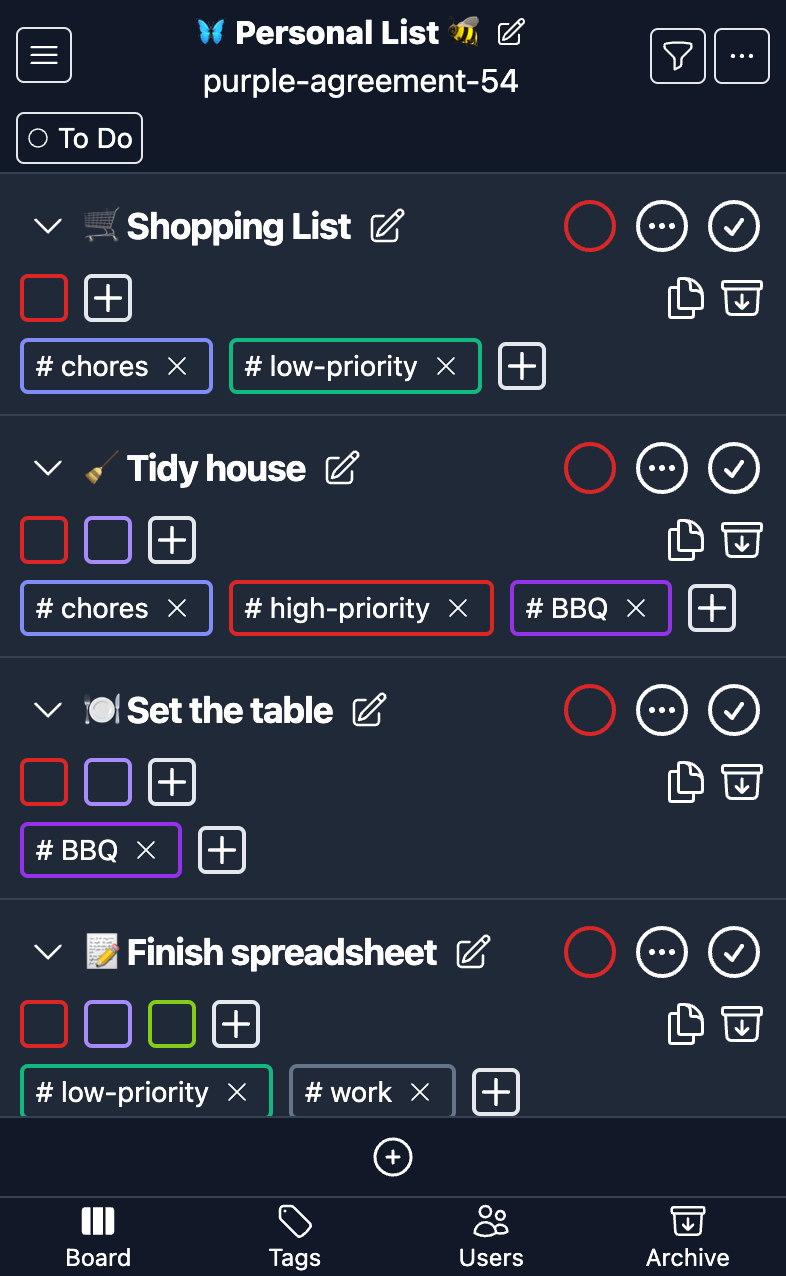Screen dimensions: 786x1276
Task: Add new card with bottom plus icon
Action: [x=393, y=1157]
